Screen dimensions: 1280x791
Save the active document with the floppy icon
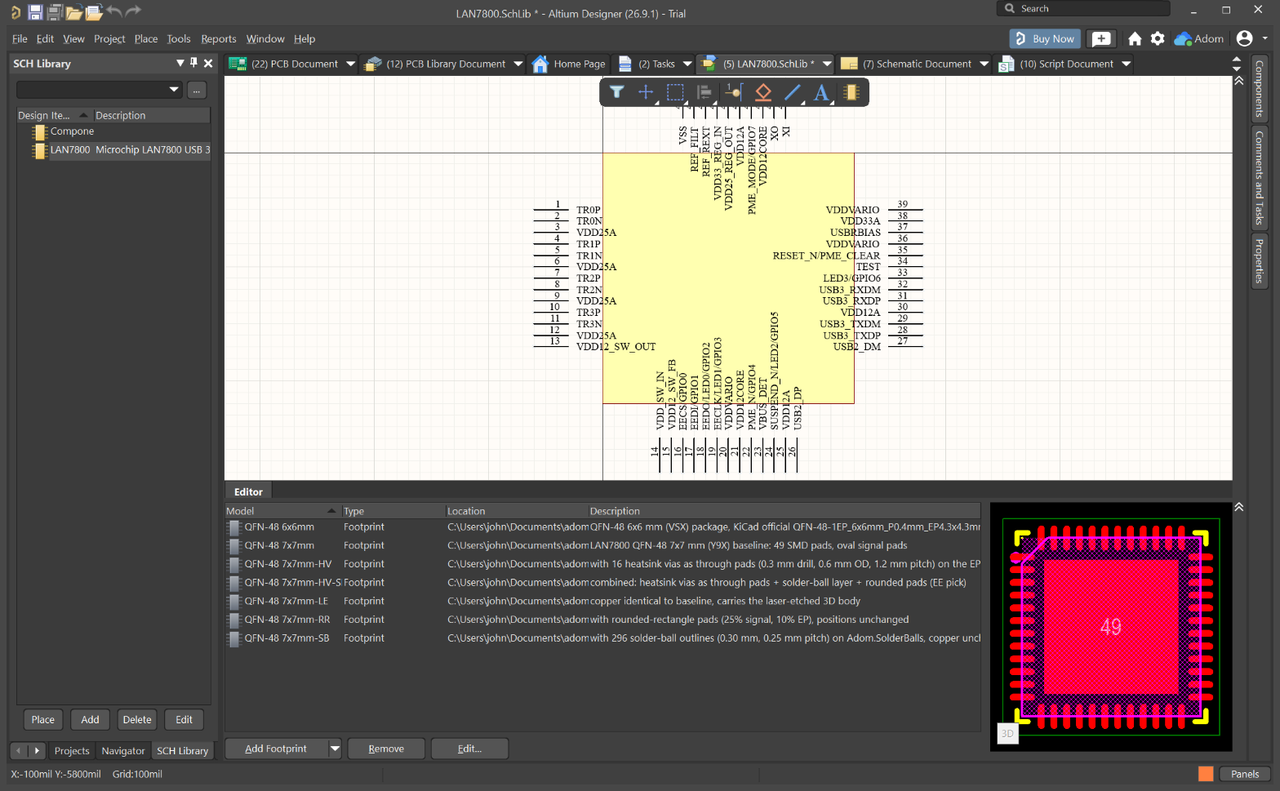[x=35, y=12]
